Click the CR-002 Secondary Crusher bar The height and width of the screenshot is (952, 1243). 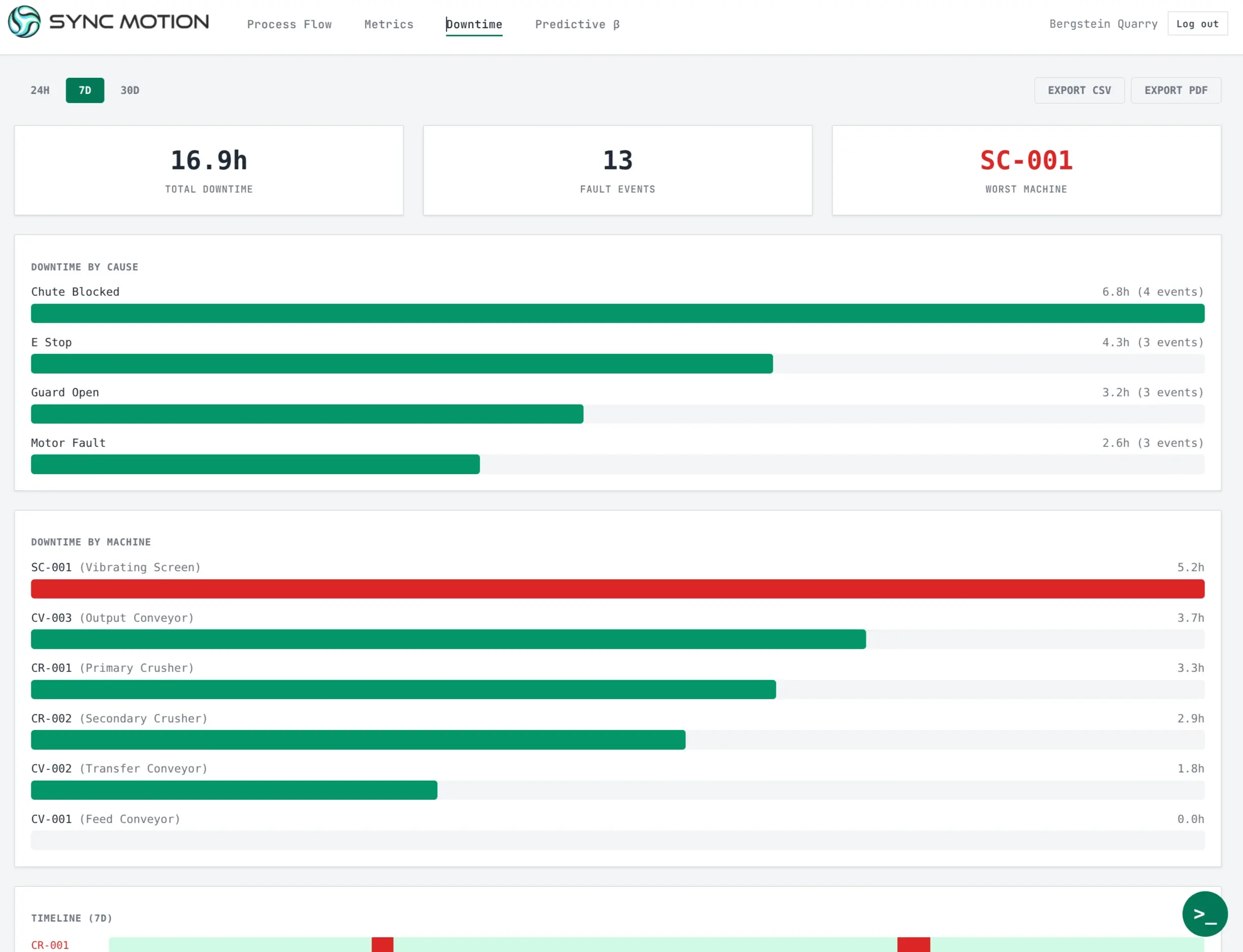[358, 740]
